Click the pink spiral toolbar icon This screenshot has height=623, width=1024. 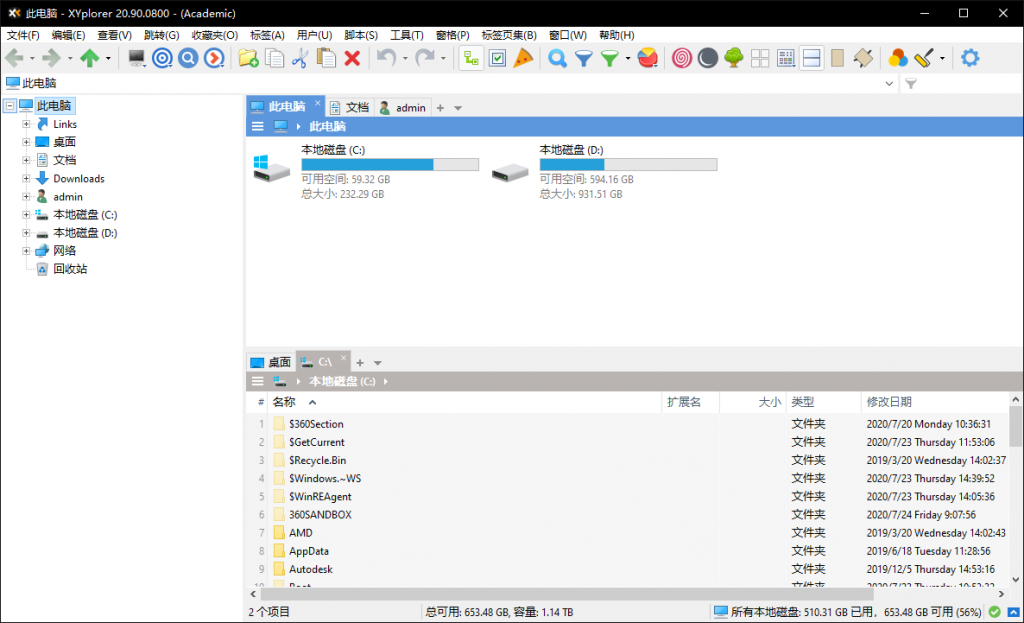click(682, 58)
